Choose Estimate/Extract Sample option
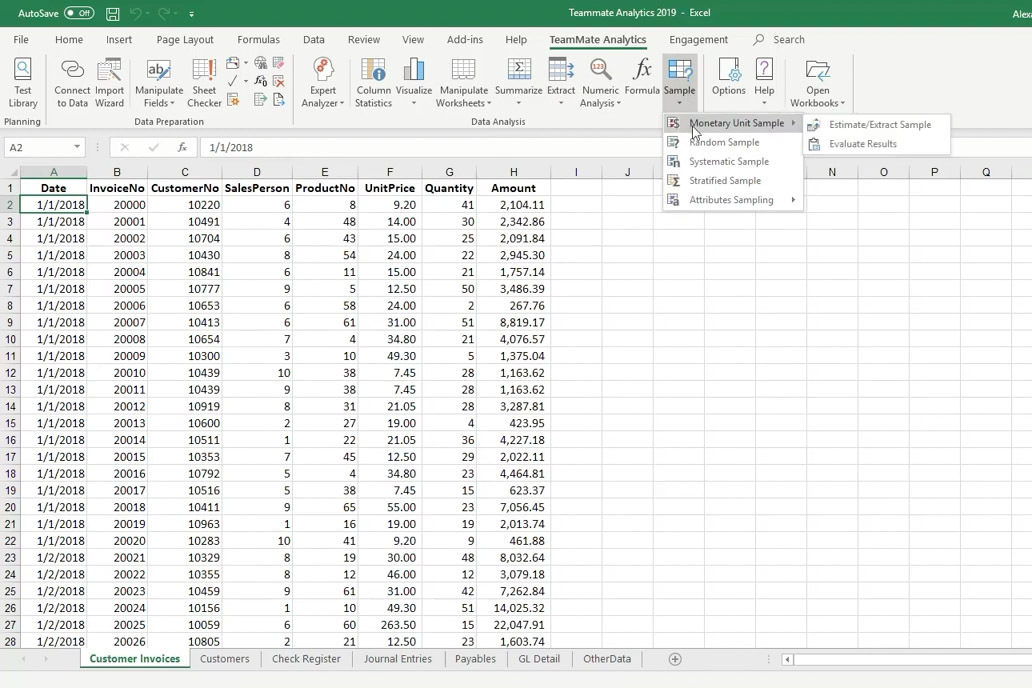 (x=879, y=125)
